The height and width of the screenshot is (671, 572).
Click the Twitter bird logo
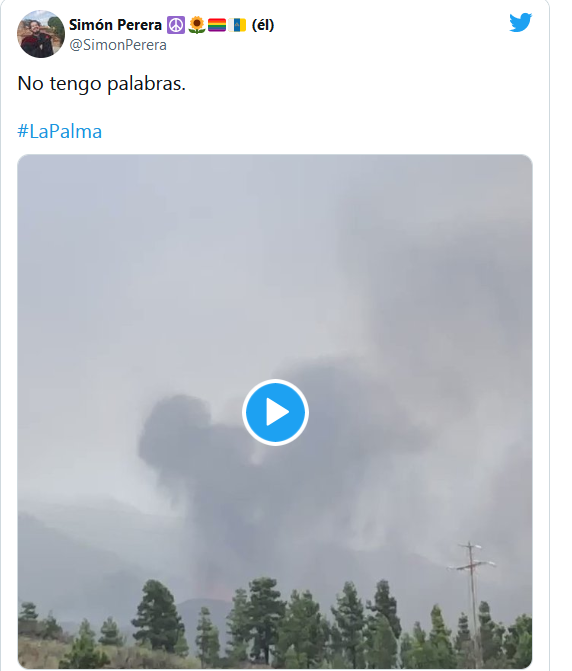pos(520,23)
